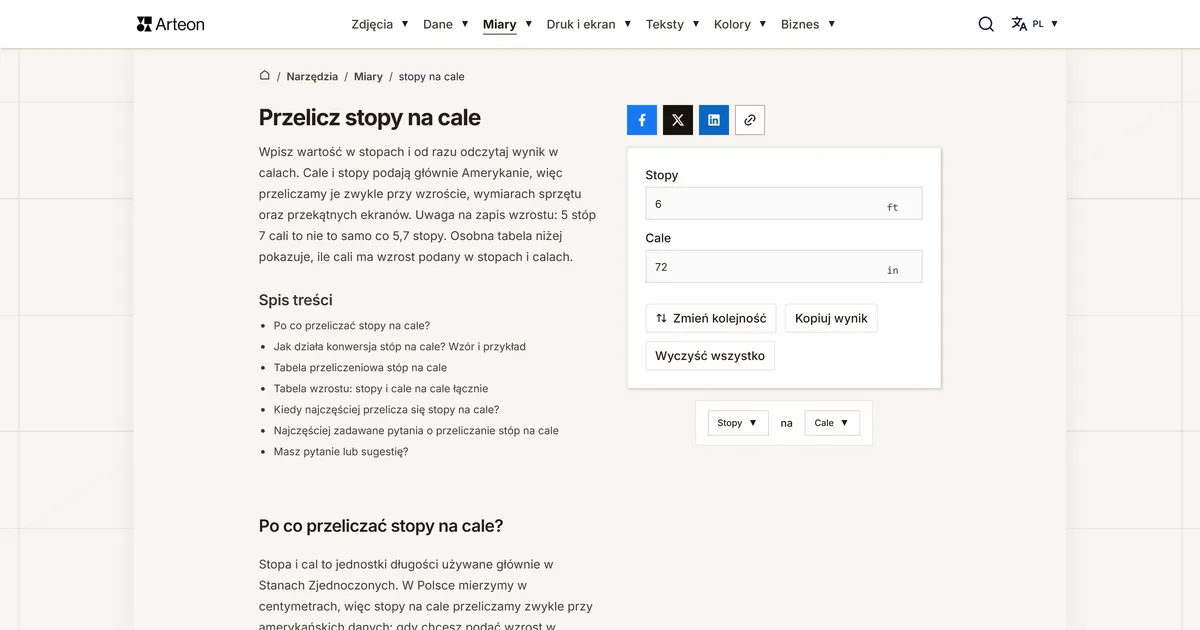Expand the Dane menu

click(x=446, y=24)
